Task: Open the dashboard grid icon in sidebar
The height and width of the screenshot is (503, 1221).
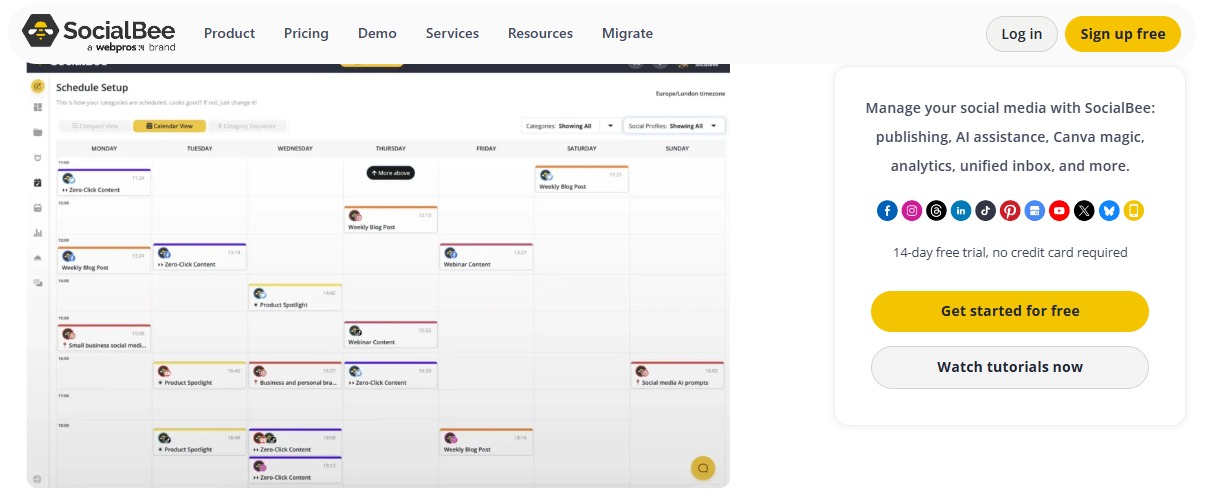Action: click(38, 107)
